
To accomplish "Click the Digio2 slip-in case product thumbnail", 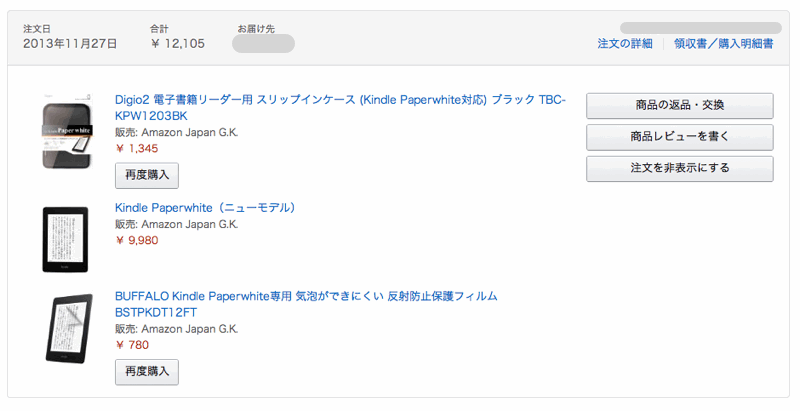I will (x=67, y=131).
